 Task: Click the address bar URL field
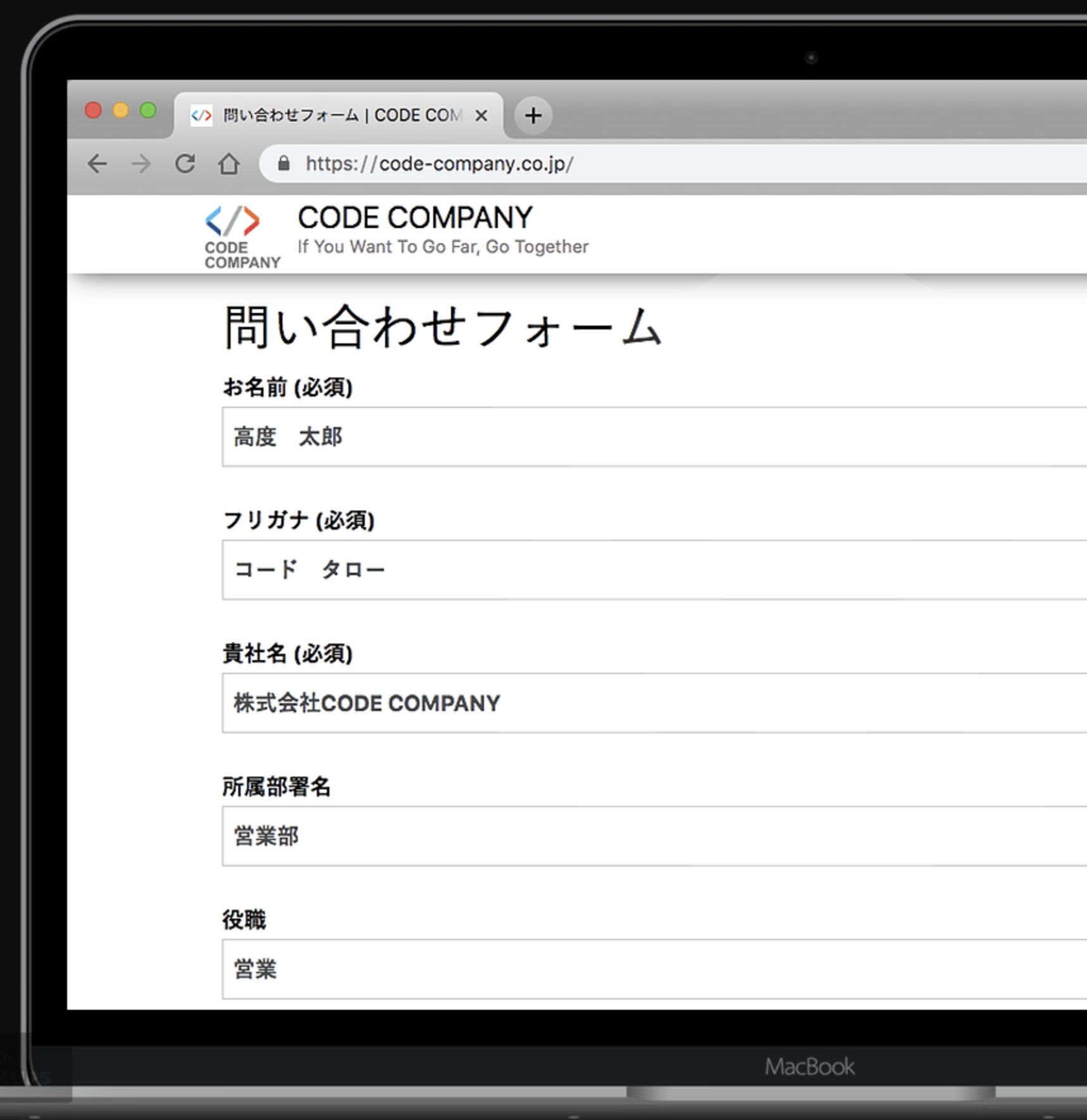click(673, 164)
